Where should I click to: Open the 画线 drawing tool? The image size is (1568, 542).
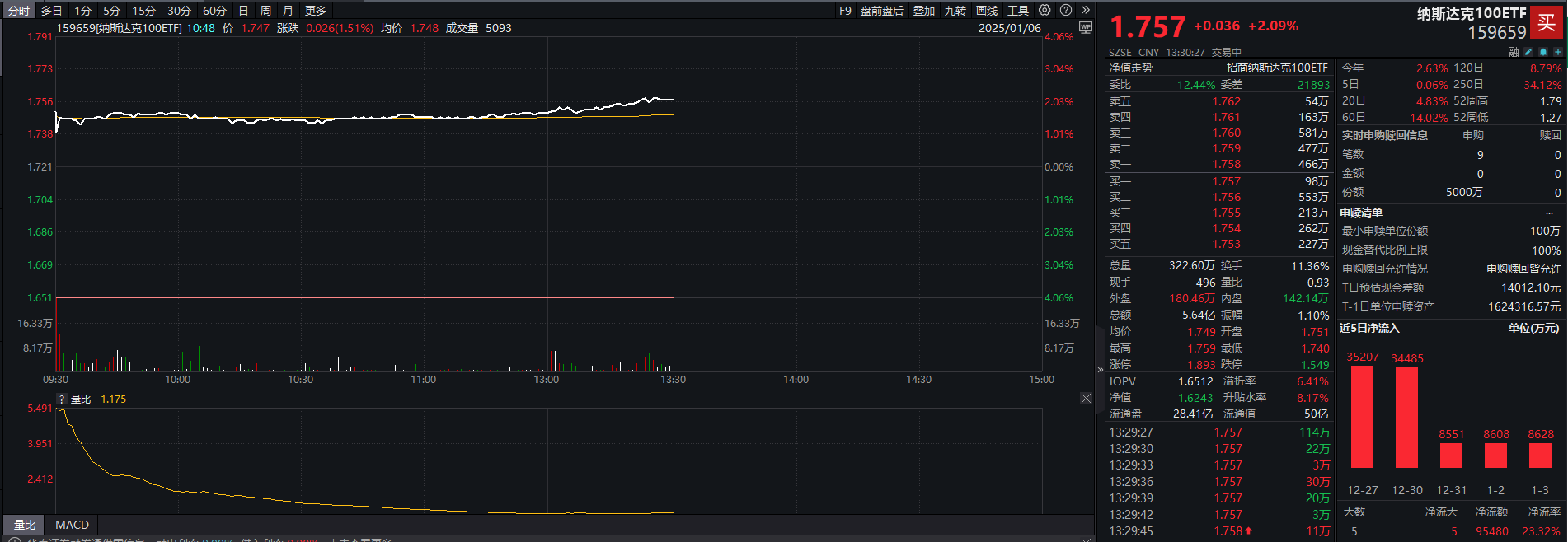pyautogui.click(x=987, y=11)
